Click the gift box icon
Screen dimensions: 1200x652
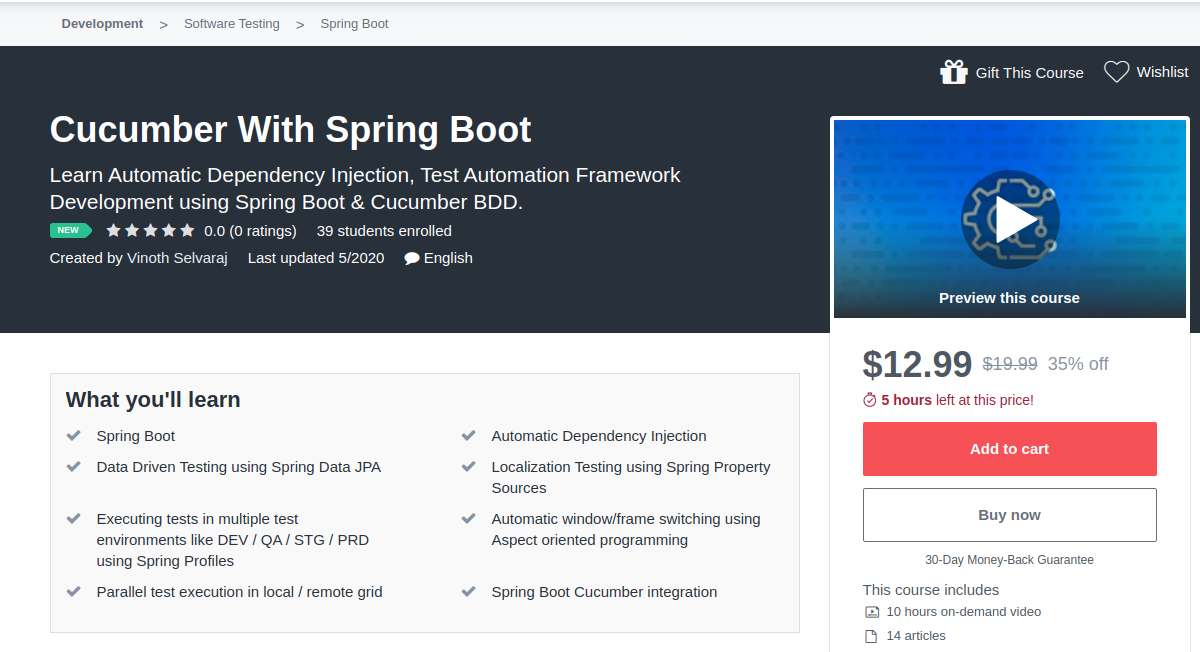[953, 72]
